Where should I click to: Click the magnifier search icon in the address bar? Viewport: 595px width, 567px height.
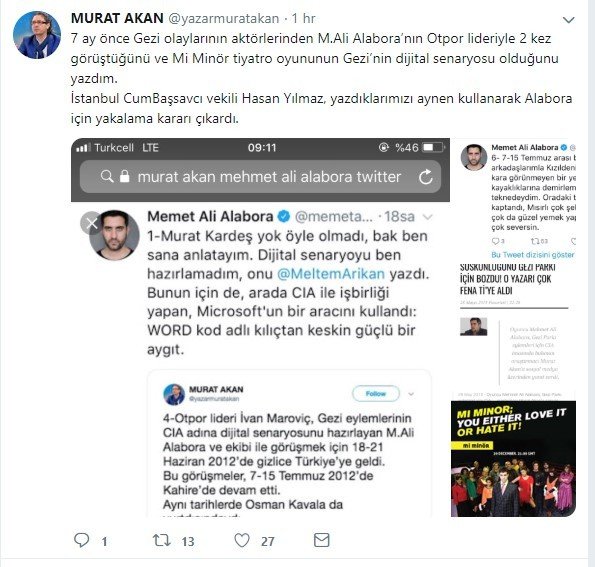(x=107, y=176)
